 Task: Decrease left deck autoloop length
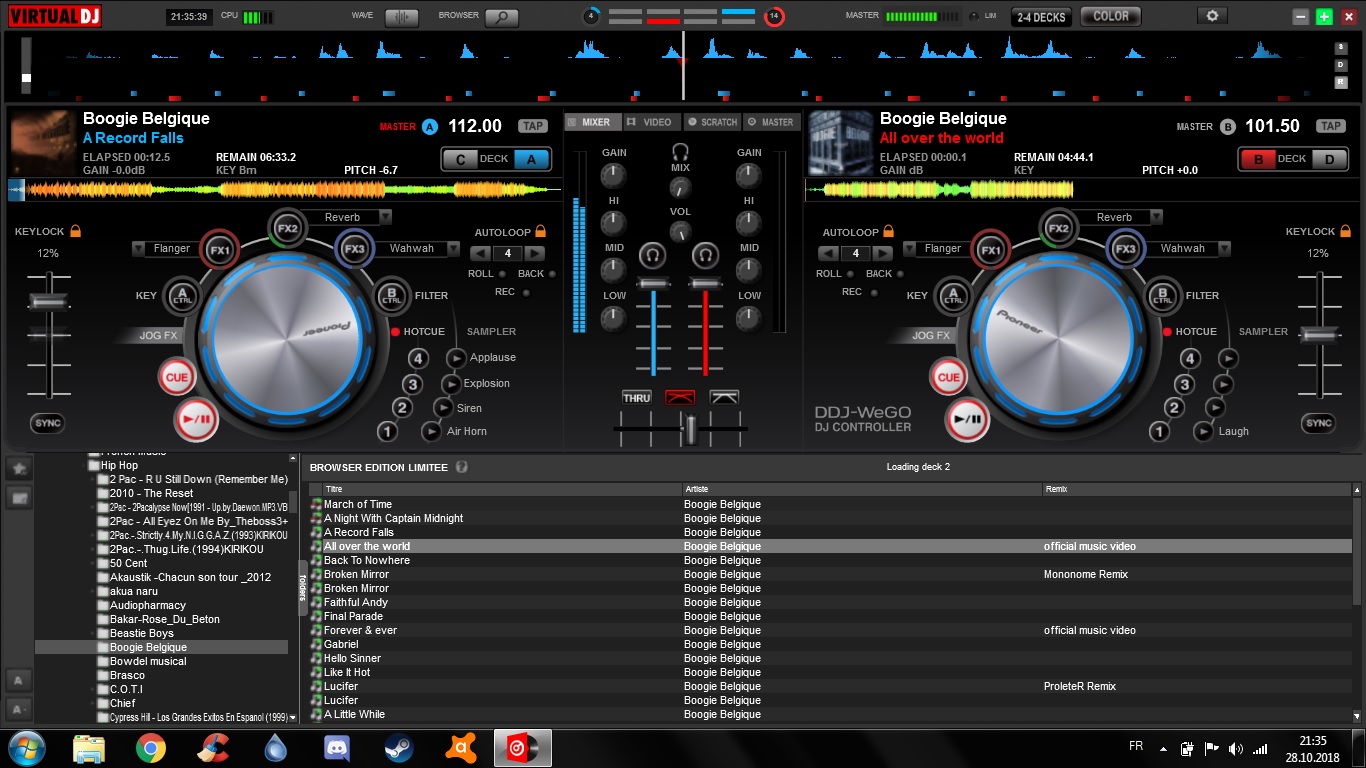pyautogui.click(x=481, y=253)
